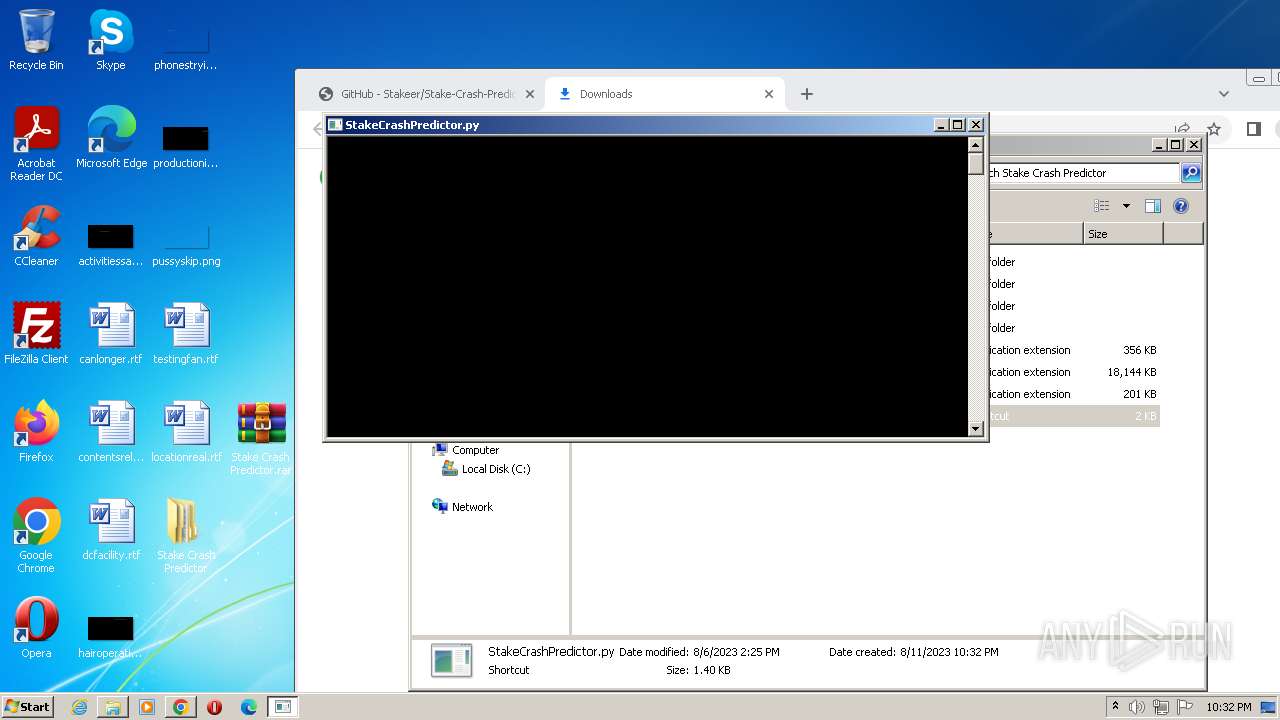The width and height of the screenshot is (1280, 720).
Task: Open the Opera desktop shortcut
Action: [36, 628]
